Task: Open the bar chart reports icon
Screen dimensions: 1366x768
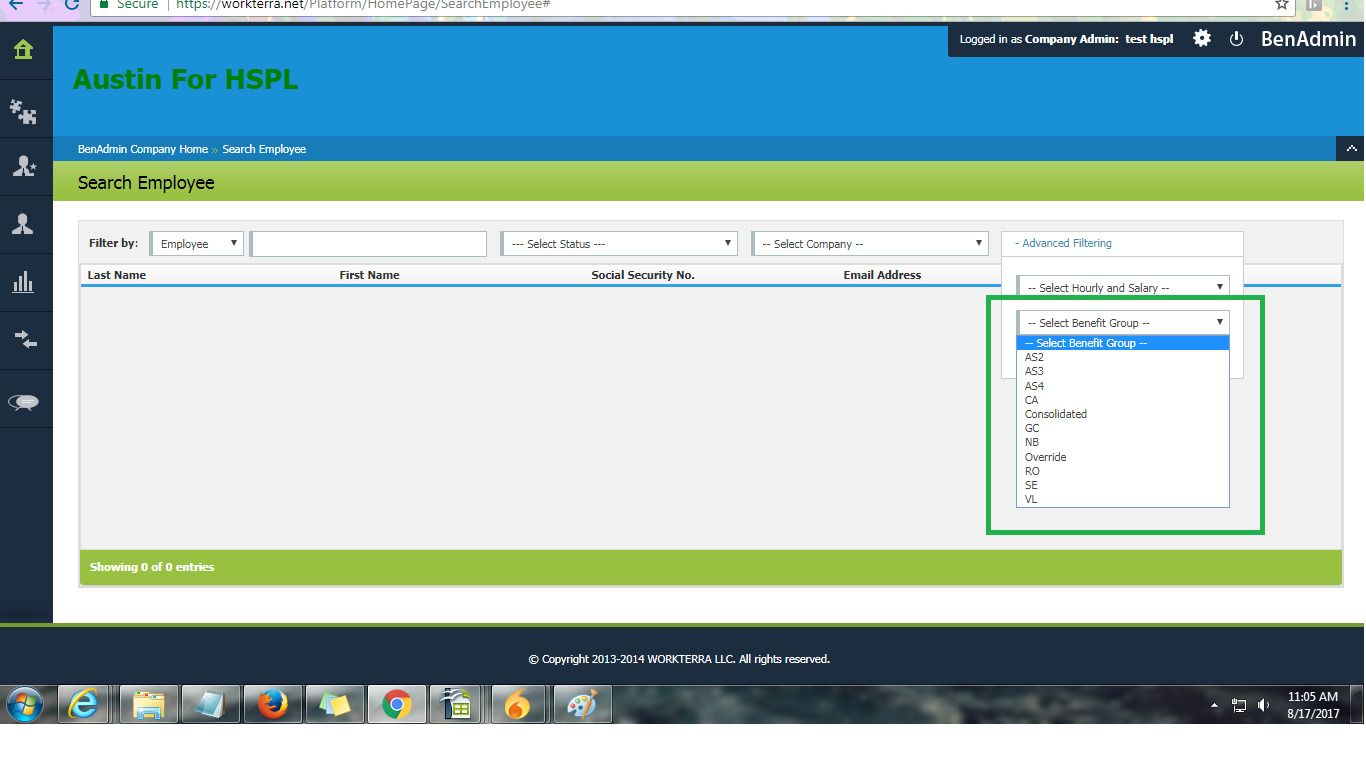Action: point(23,282)
